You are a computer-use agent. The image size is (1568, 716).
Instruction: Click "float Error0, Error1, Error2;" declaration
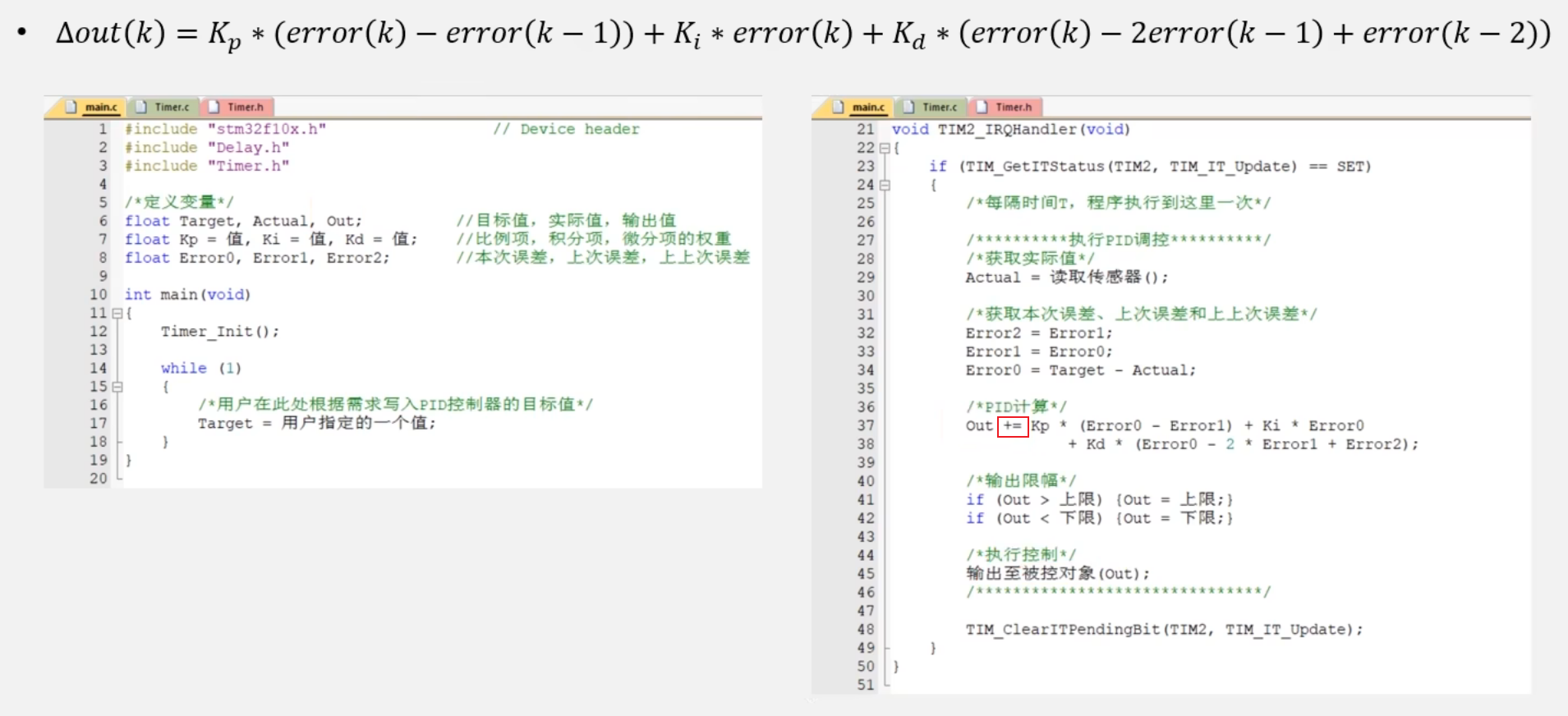pyautogui.click(x=257, y=258)
